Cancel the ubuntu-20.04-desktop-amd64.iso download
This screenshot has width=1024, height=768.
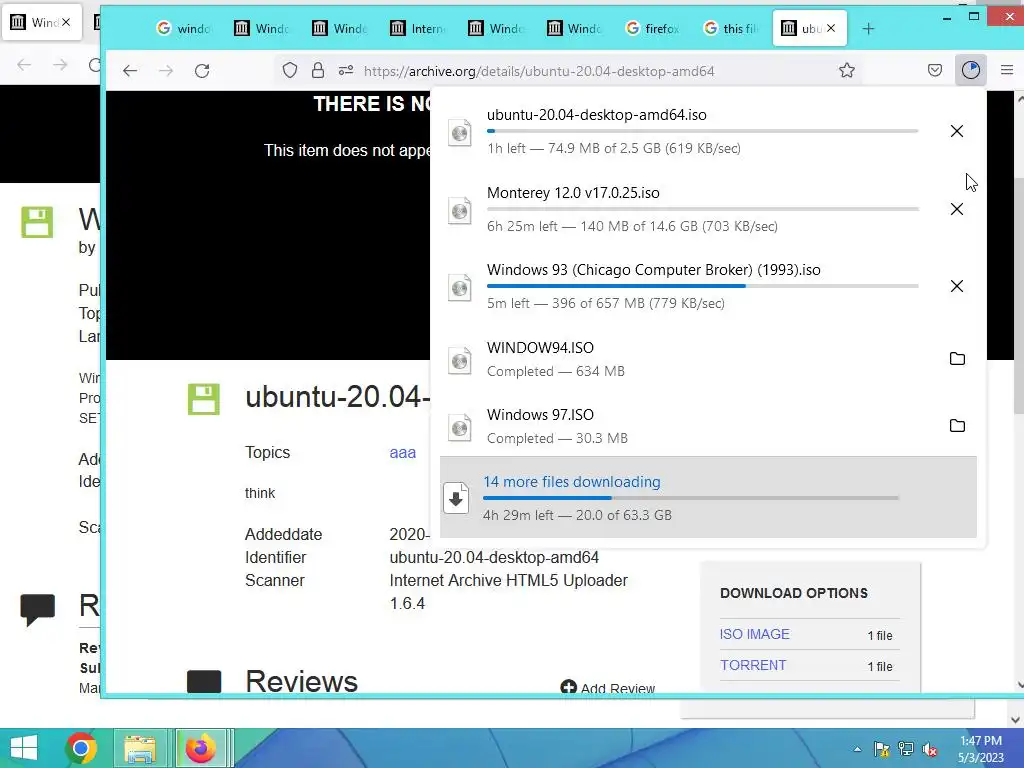(957, 131)
